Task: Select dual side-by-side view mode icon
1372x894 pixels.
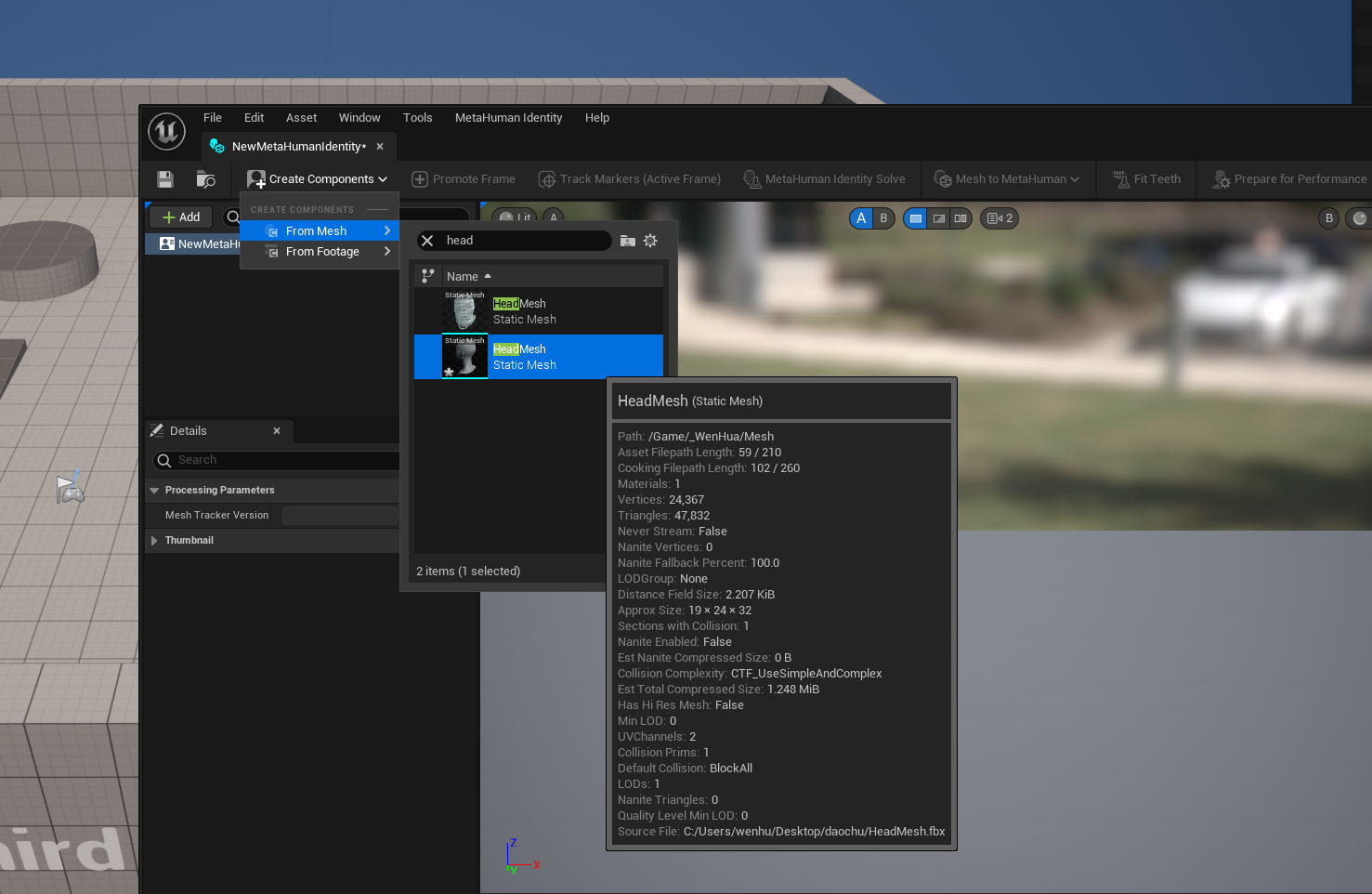Action: pyautogui.click(x=960, y=218)
